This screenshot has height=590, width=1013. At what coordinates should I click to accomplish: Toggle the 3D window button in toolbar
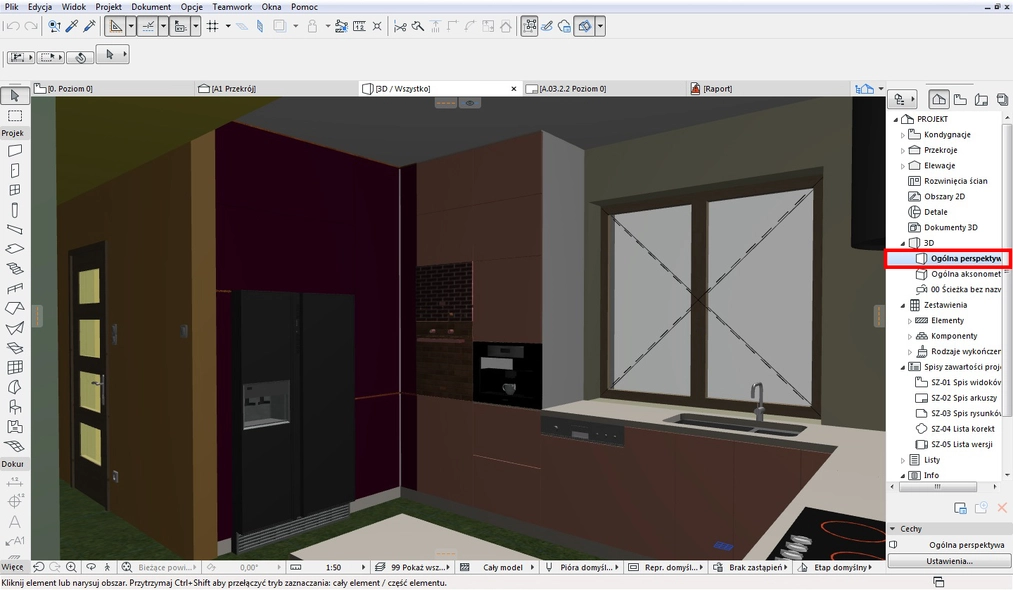[584, 26]
